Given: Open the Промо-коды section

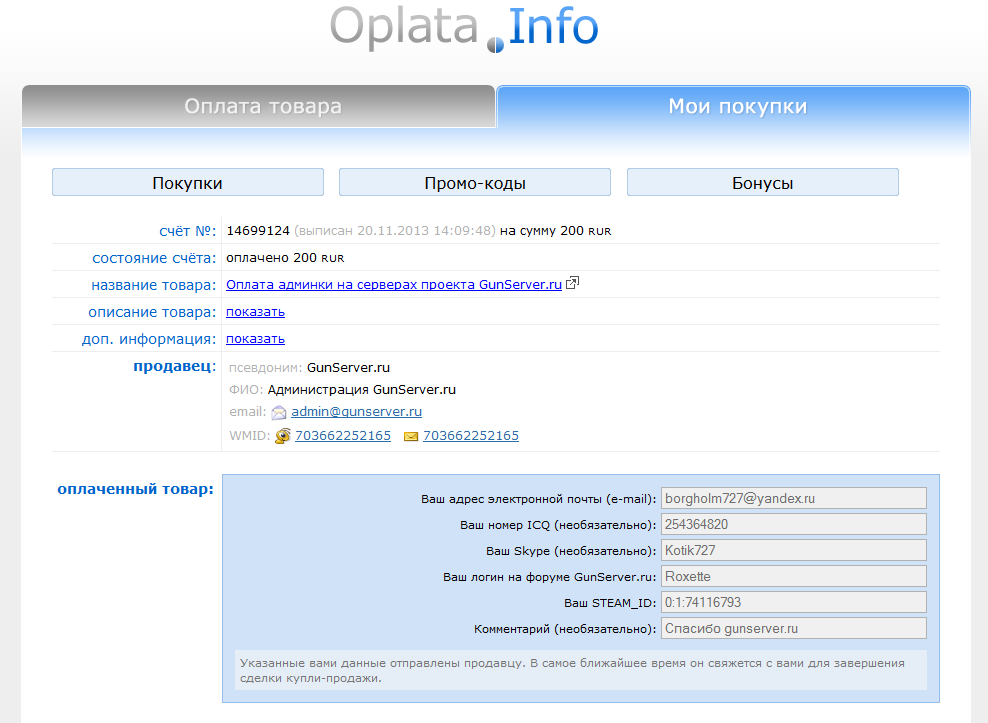Looking at the screenshot, I should pyautogui.click(x=475, y=183).
